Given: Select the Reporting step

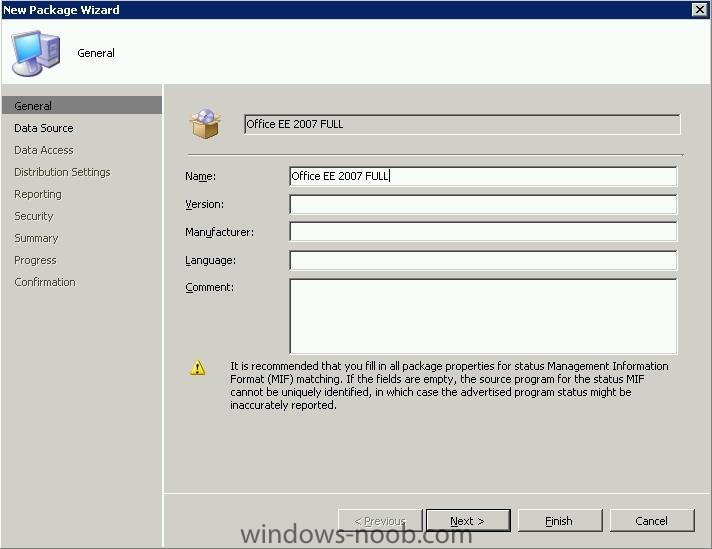Looking at the screenshot, I should pos(38,194).
